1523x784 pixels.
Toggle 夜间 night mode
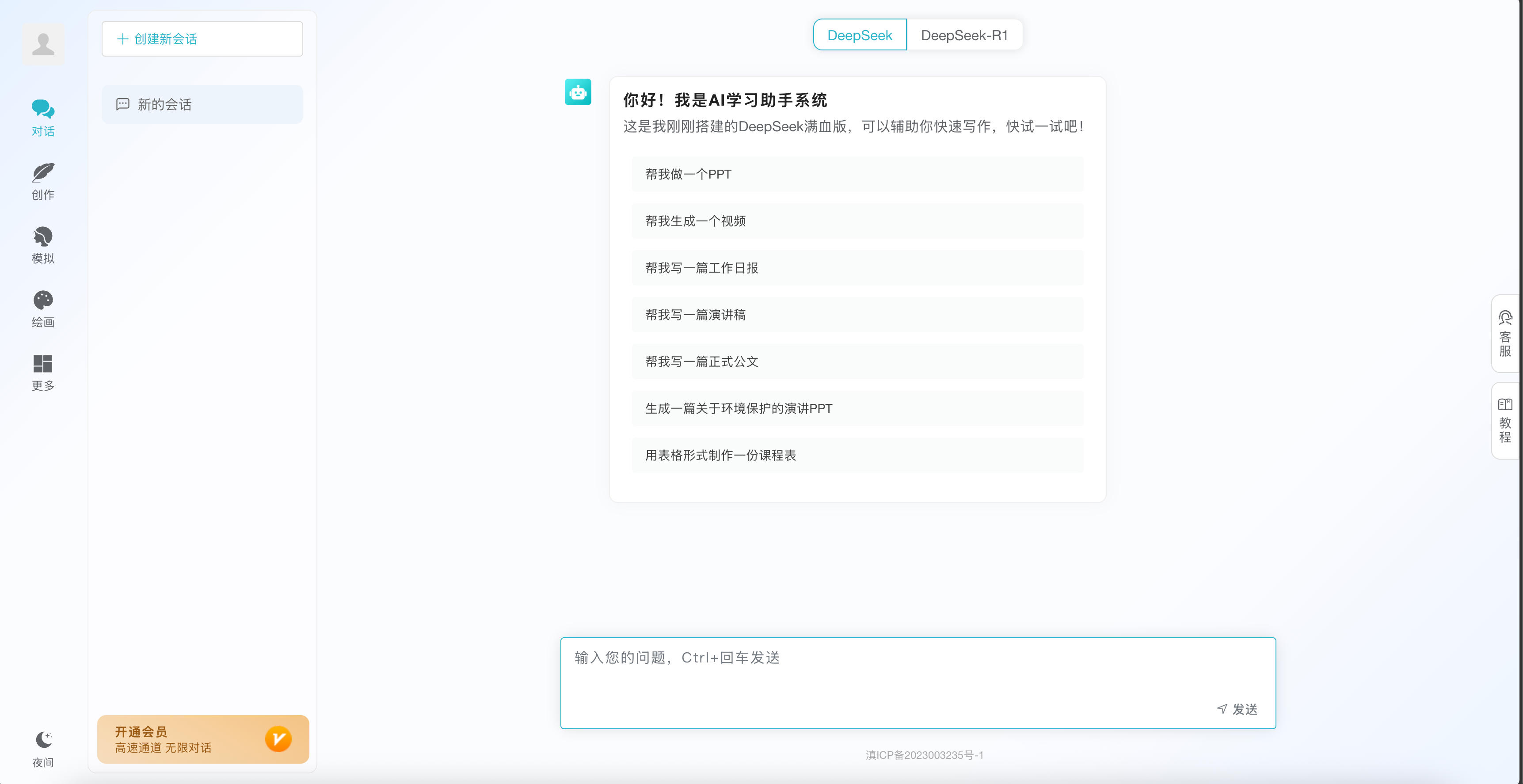click(x=43, y=749)
